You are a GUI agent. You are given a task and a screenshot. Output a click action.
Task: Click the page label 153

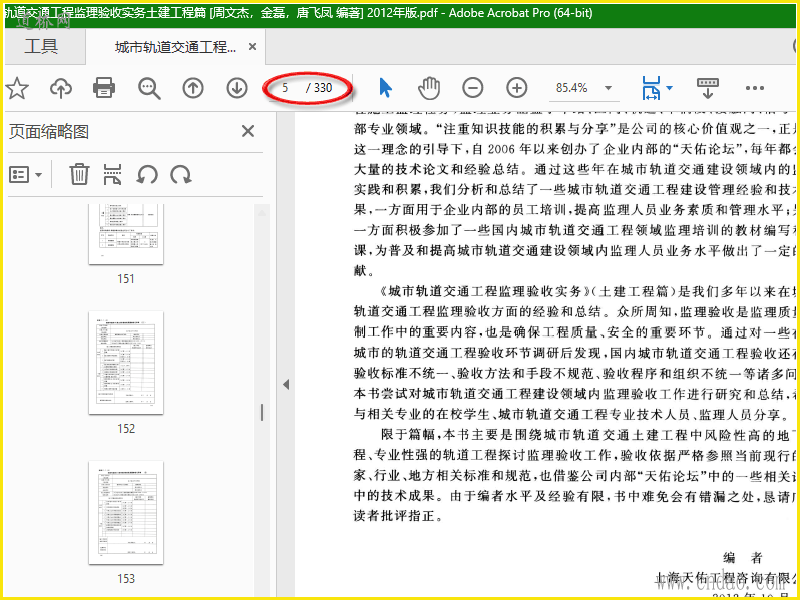(126, 579)
